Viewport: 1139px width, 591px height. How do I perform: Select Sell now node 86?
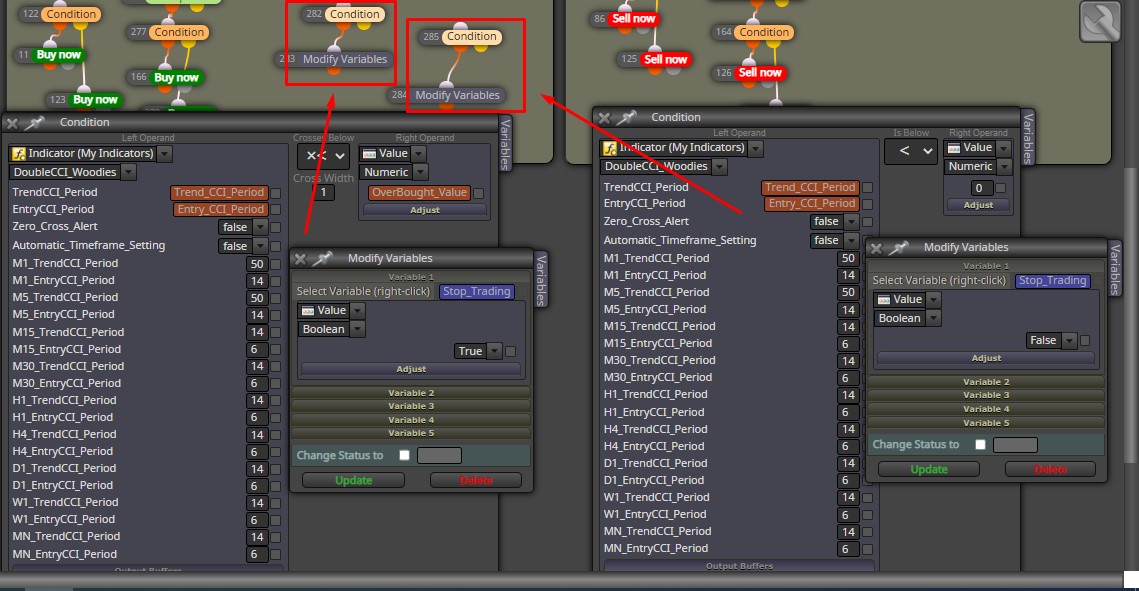point(633,18)
